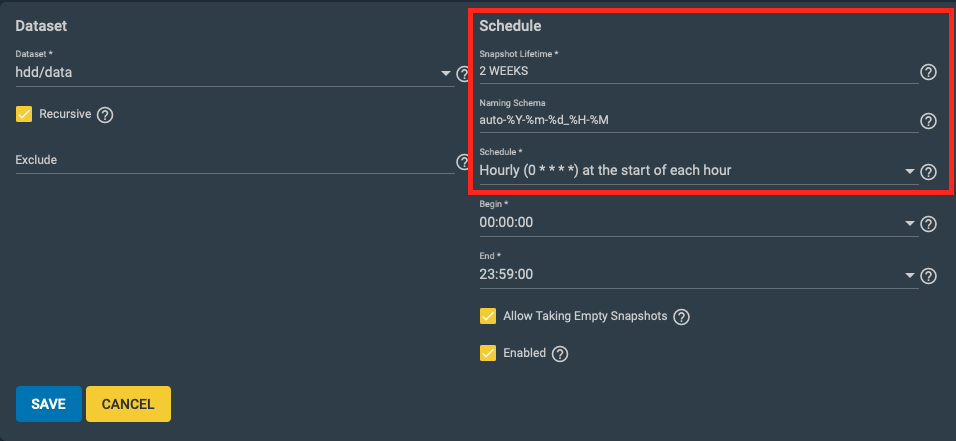The height and width of the screenshot is (441, 956).
Task: Expand the Dataset hdd/data dropdown
Action: tap(445, 74)
